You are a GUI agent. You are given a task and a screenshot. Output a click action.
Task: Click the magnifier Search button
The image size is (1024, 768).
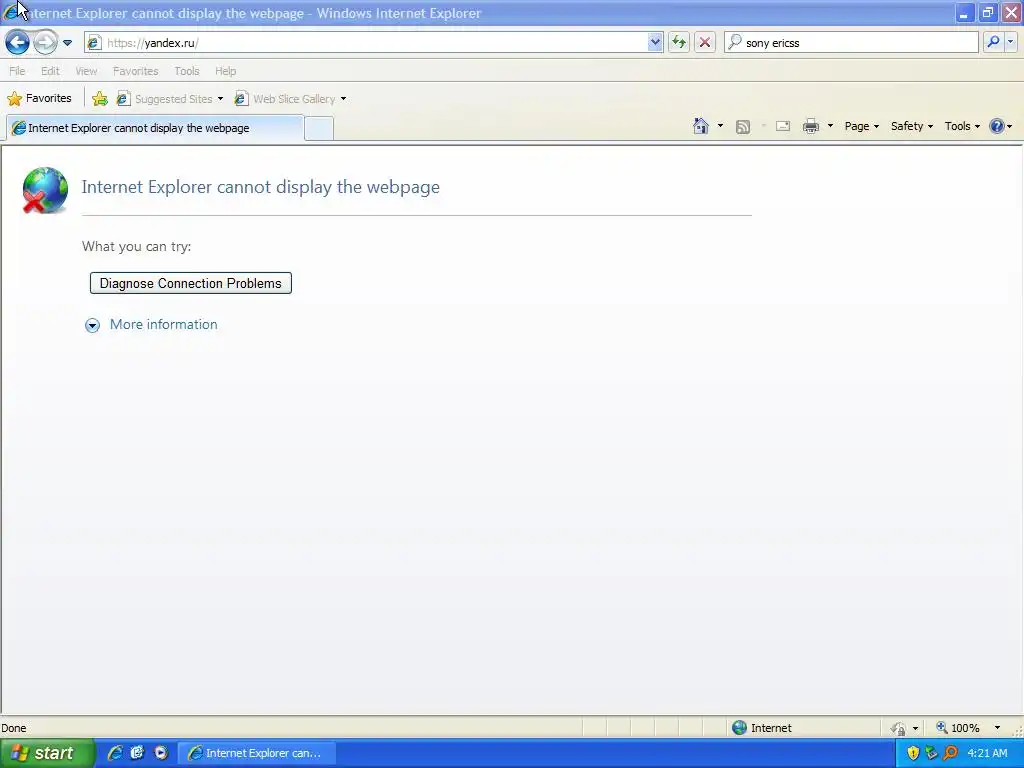[993, 42]
